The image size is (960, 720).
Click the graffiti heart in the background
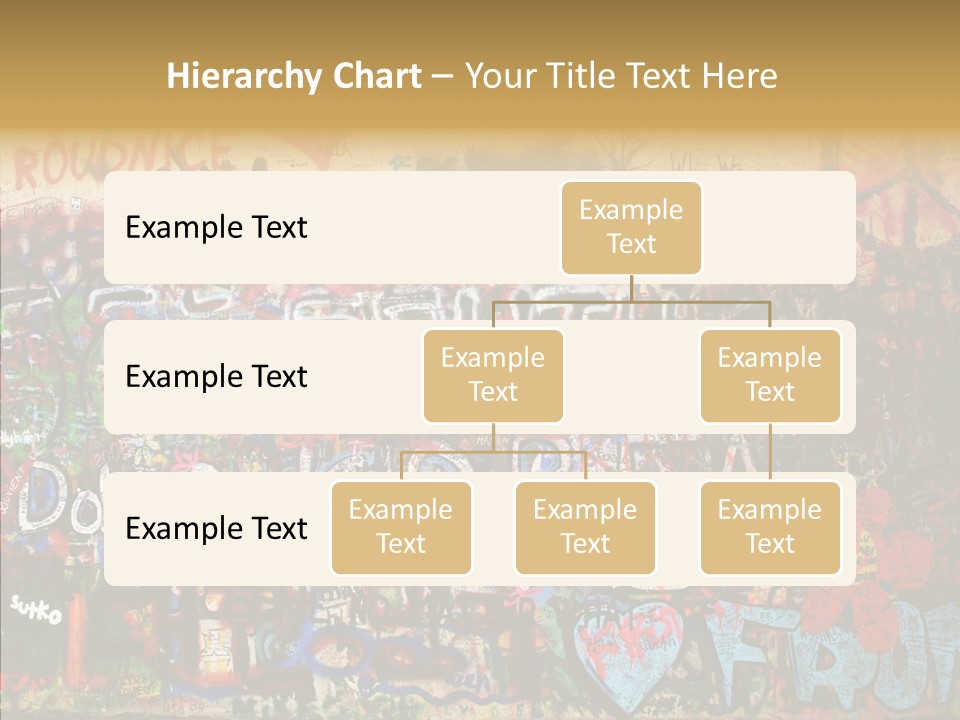click(x=628, y=652)
